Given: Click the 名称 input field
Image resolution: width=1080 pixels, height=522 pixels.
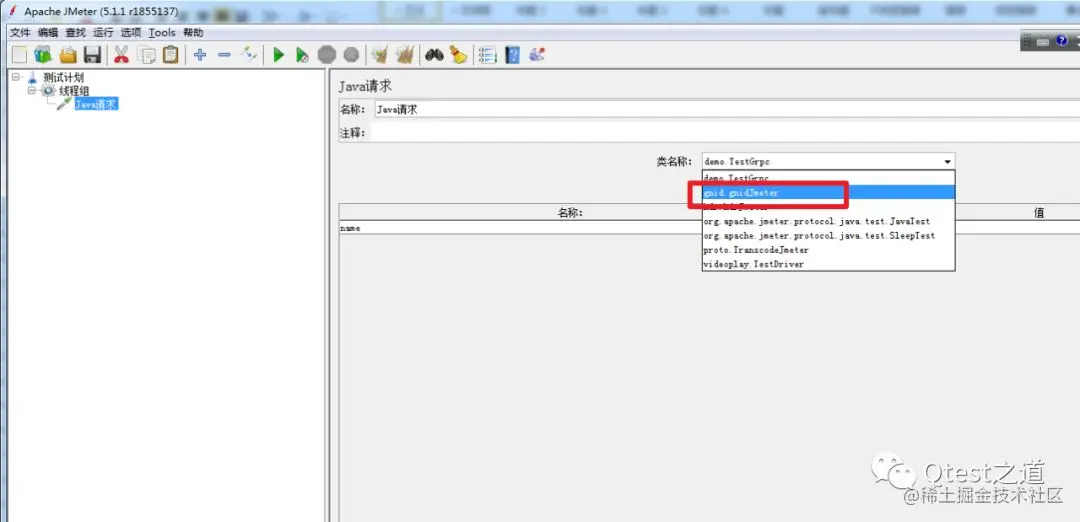Looking at the screenshot, I should [x=727, y=109].
